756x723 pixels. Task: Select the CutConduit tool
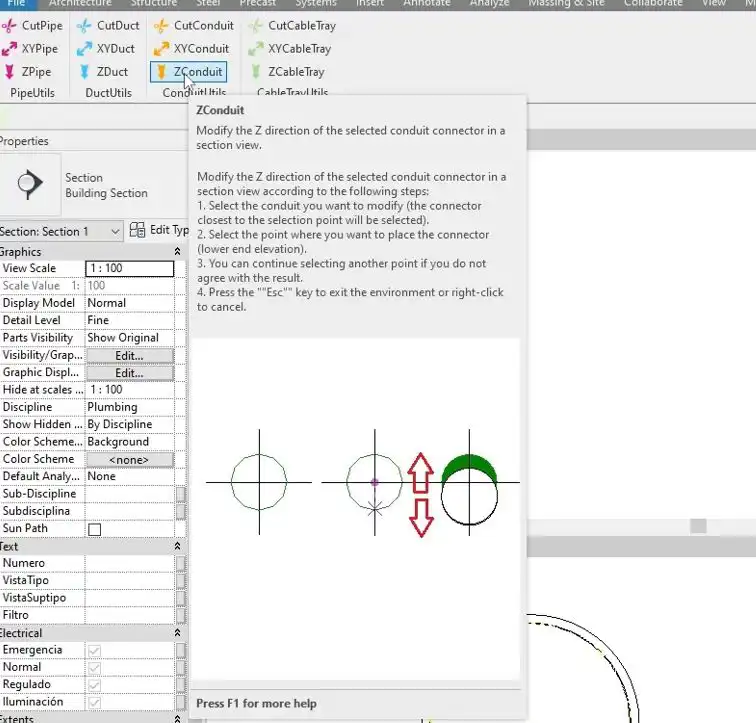pos(194,26)
